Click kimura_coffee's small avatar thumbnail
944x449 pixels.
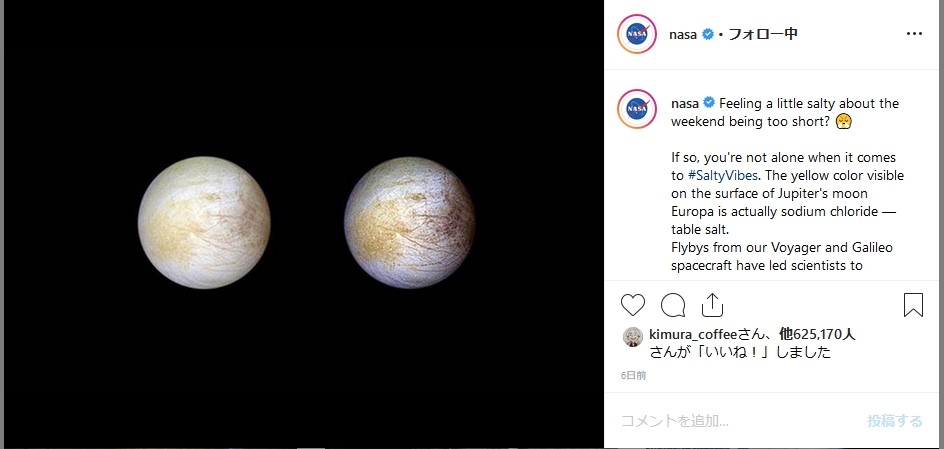(x=632, y=337)
